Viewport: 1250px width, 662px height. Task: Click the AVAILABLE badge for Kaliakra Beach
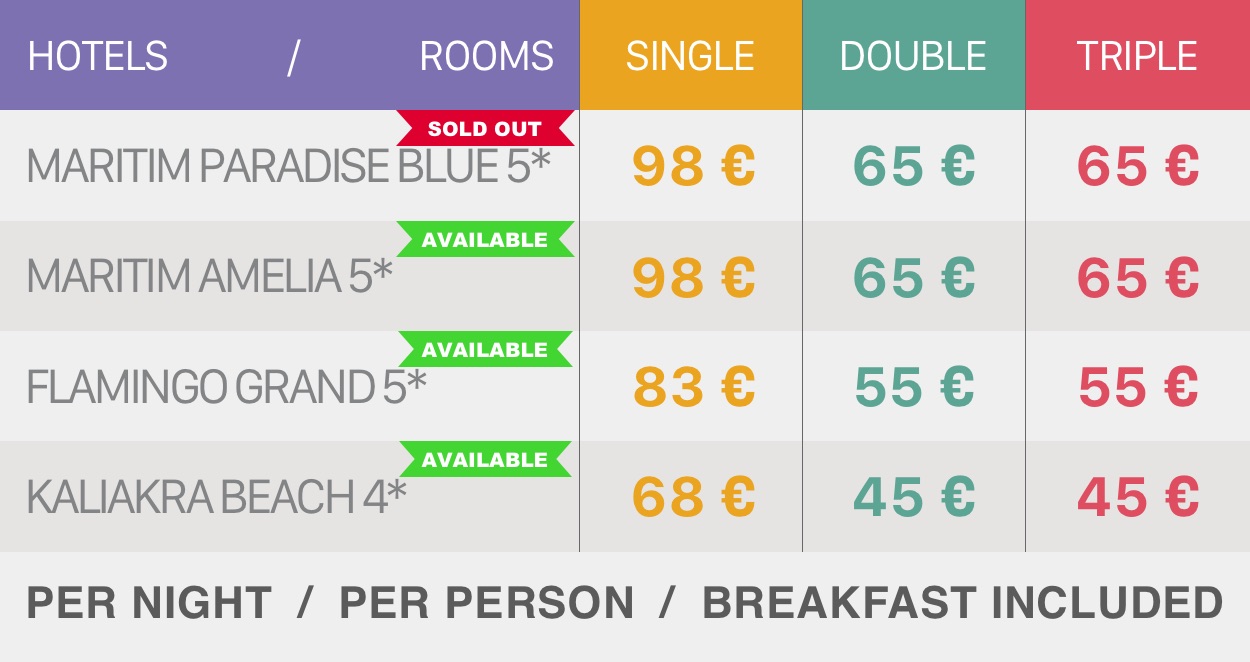(486, 459)
